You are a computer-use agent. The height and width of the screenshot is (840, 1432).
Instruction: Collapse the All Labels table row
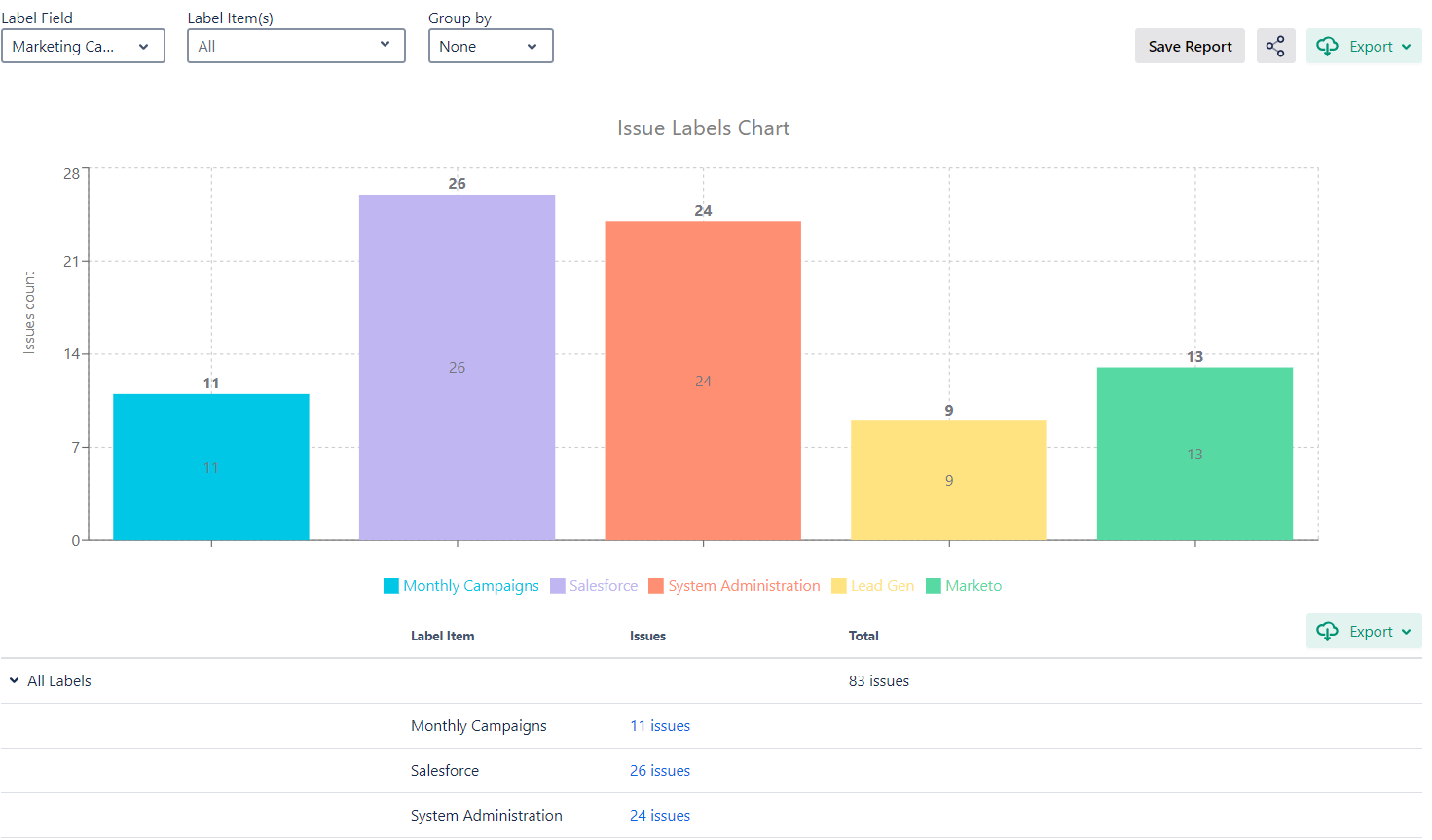(x=13, y=680)
